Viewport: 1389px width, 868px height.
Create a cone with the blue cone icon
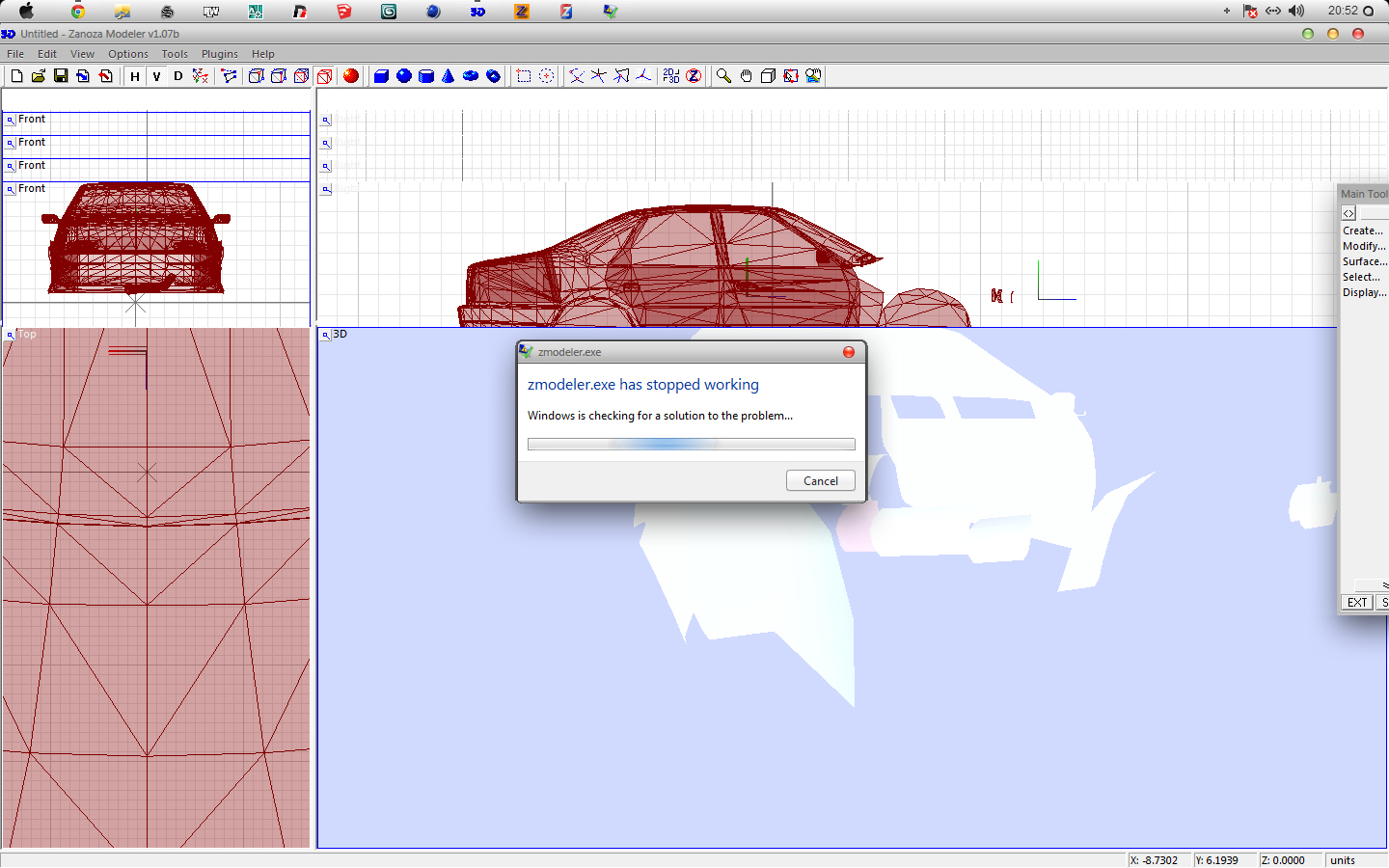pyautogui.click(x=449, y=76)
